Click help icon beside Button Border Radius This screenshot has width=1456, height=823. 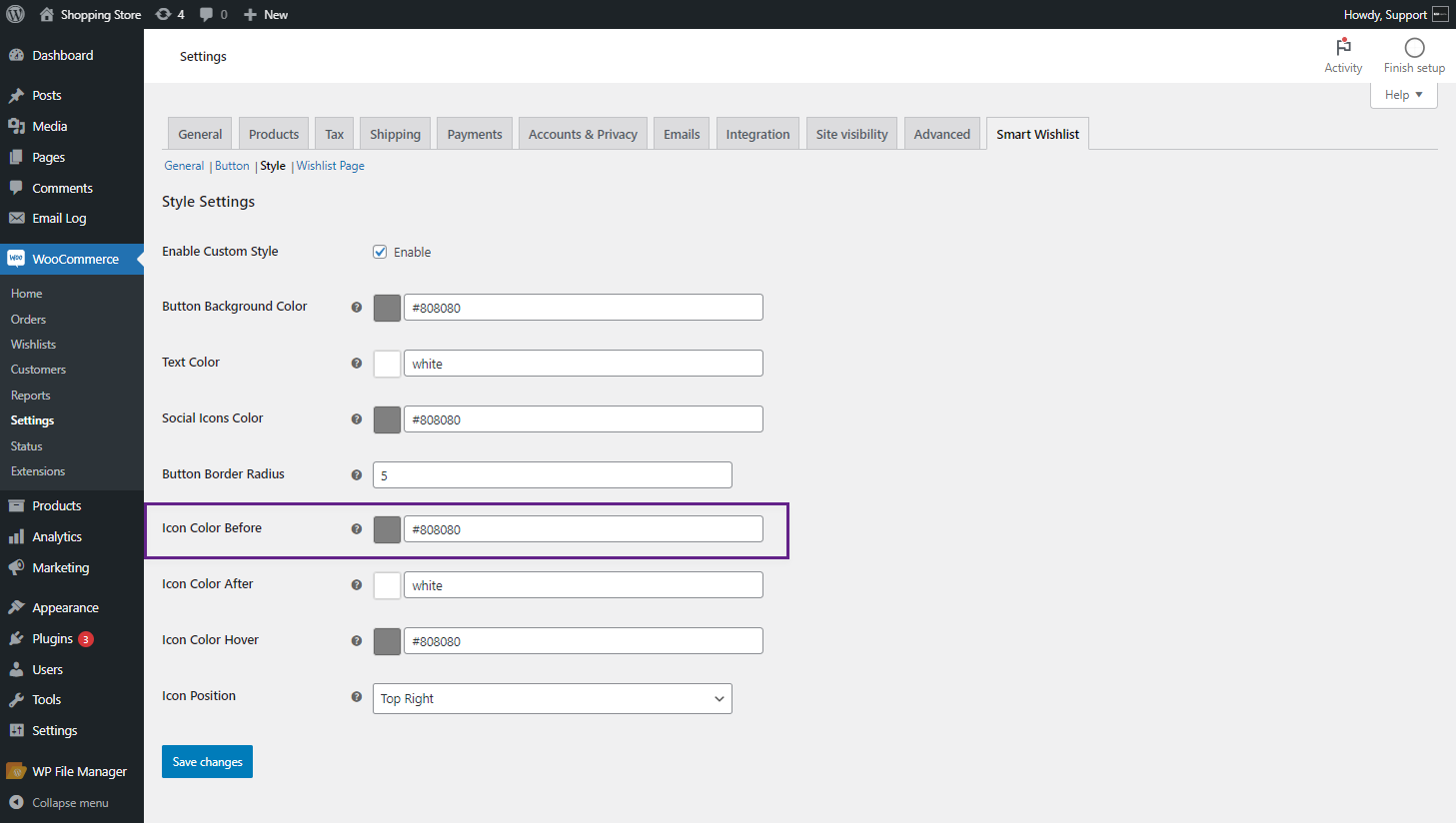point(357,475)
